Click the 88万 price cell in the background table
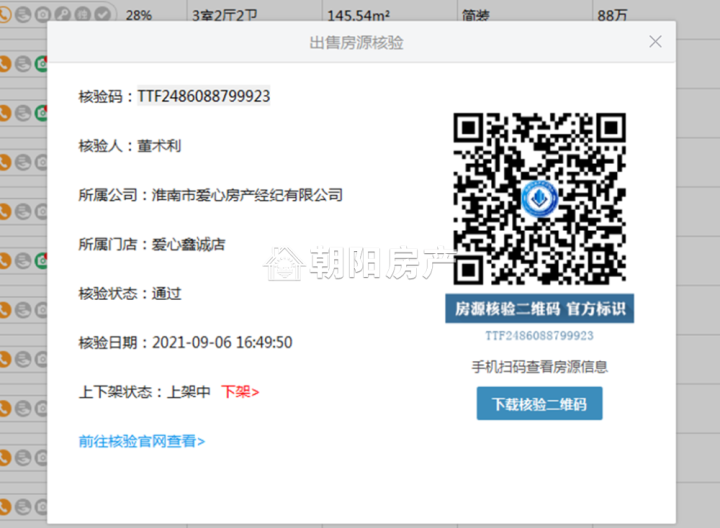720x528 pixels. click(613, 16)
